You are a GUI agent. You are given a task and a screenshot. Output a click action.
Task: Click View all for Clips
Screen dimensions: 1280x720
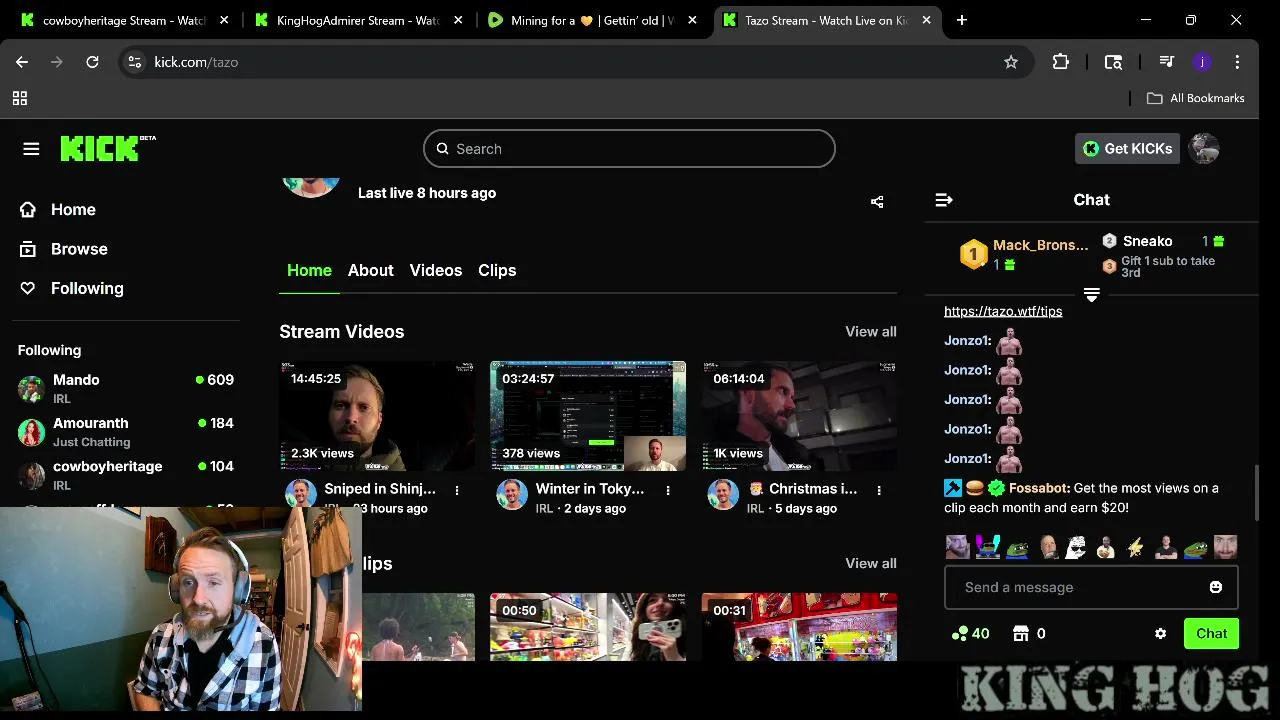[x=871, y=563]
